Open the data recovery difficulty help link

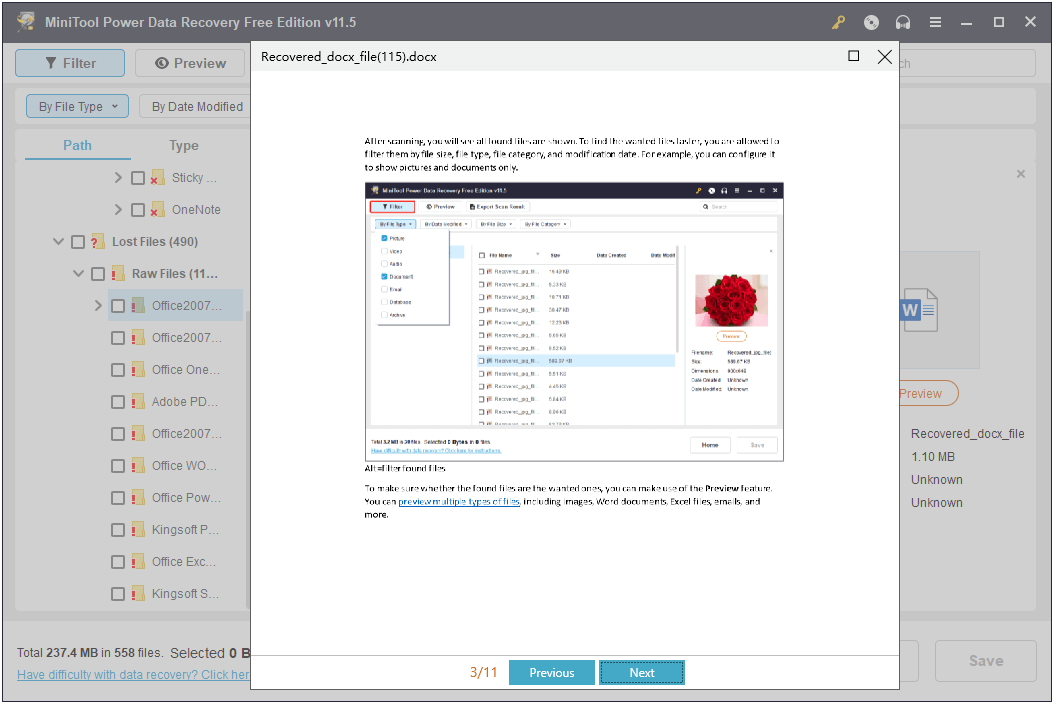tap(130, 675)
